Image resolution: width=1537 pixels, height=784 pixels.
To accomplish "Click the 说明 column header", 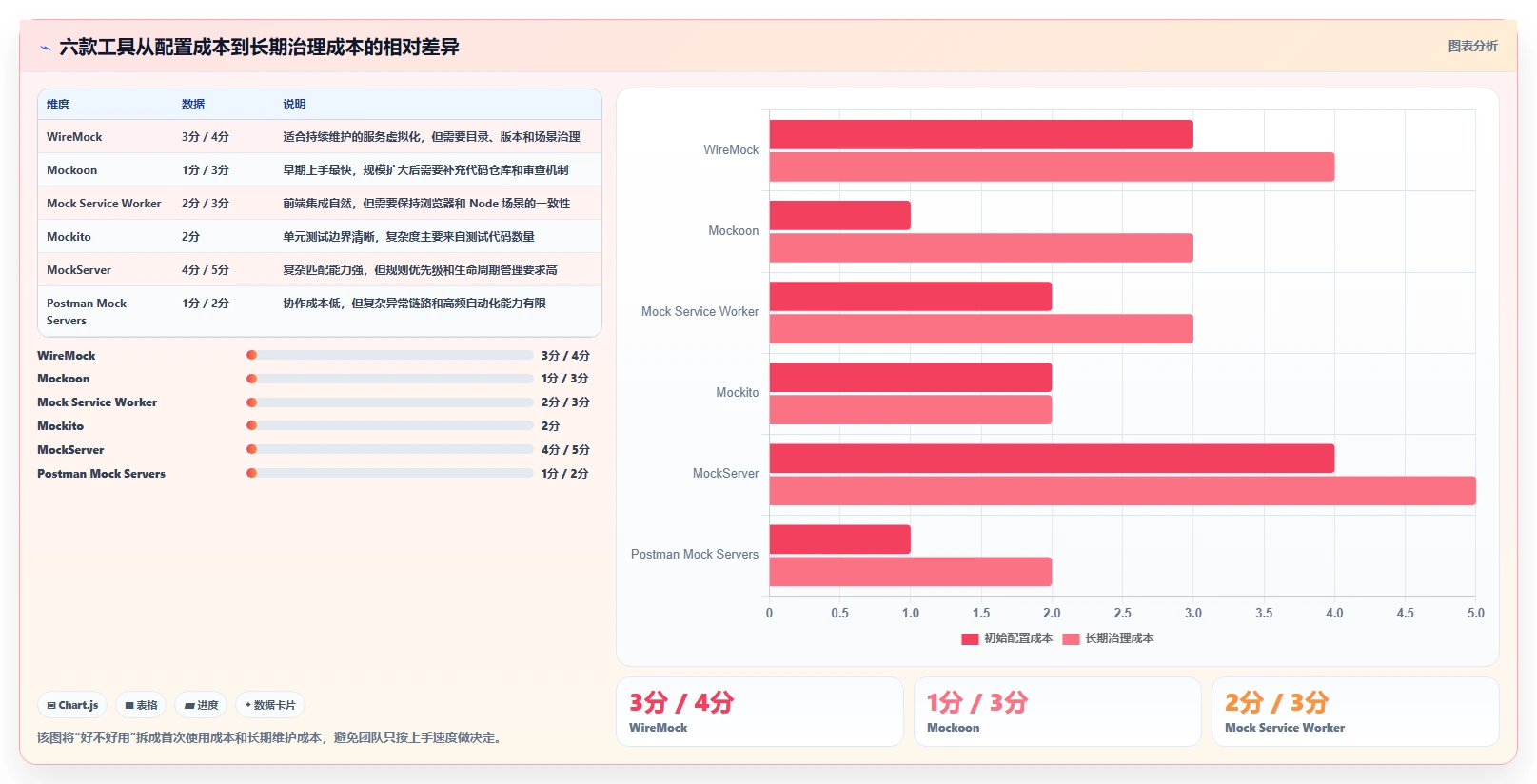I will click(x=294, y=105).
